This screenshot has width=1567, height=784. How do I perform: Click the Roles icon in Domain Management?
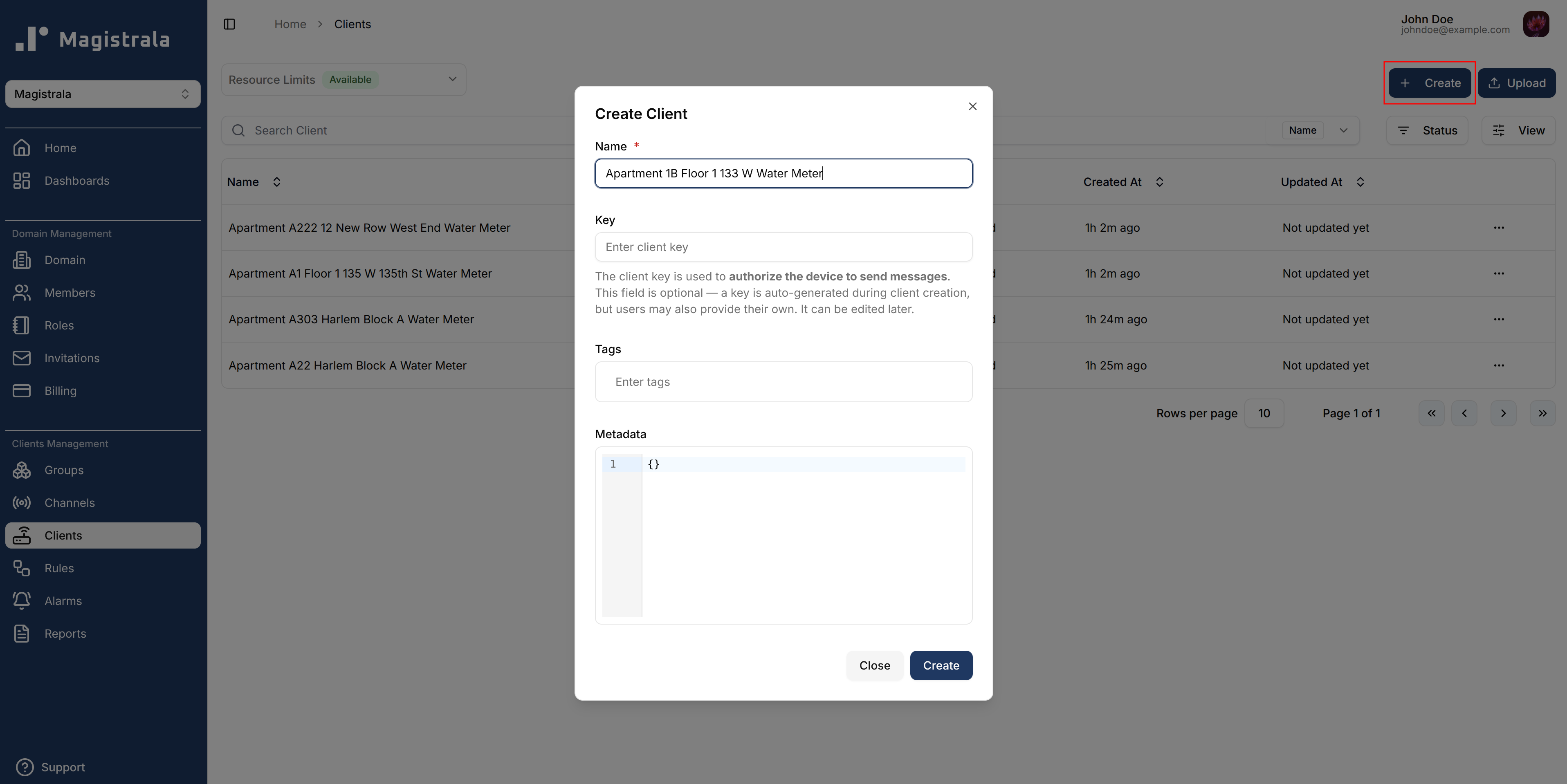tap(22, 325)
